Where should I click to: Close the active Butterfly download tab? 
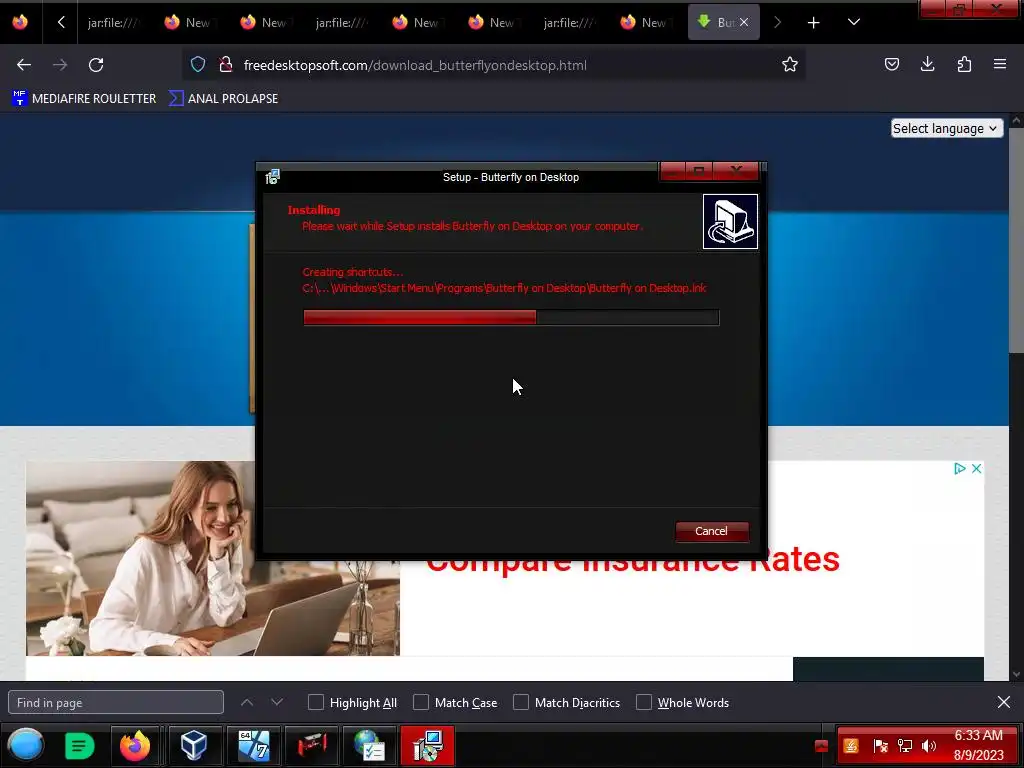[744, 22]
